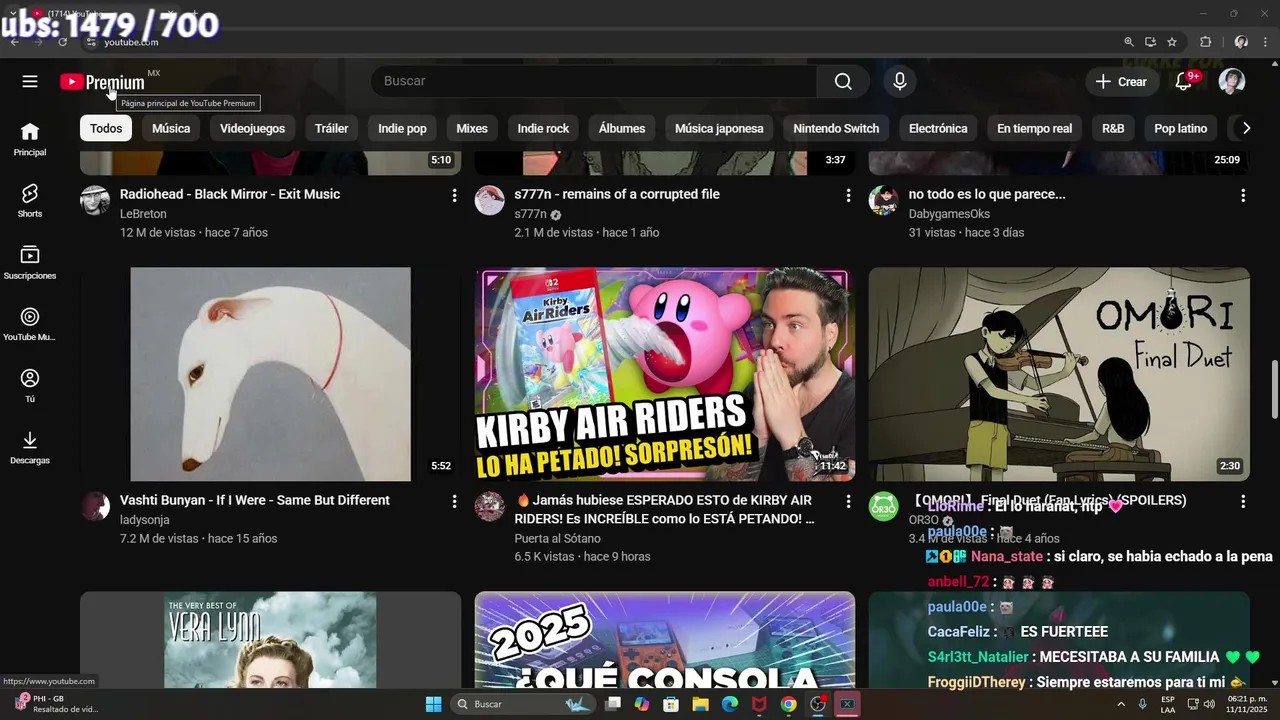The width and height of the screenshot is (1280, 720).
Task: Open 'no todo es lo que parece...' title
Action: (x=987, y=194)
